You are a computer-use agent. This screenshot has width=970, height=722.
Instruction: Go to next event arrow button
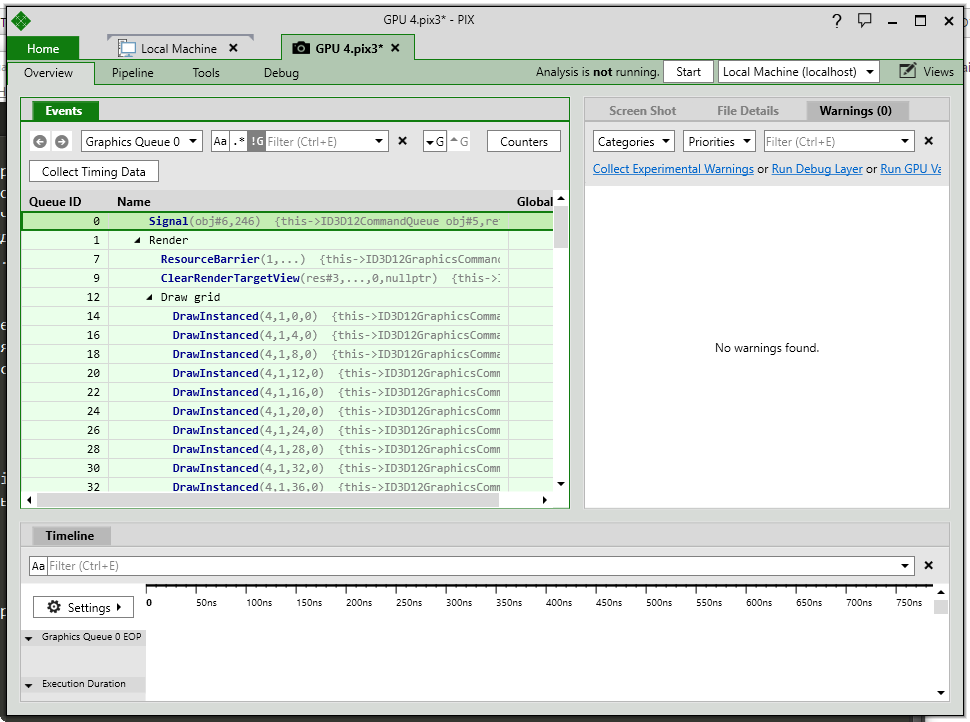click(x=61, y=142)
